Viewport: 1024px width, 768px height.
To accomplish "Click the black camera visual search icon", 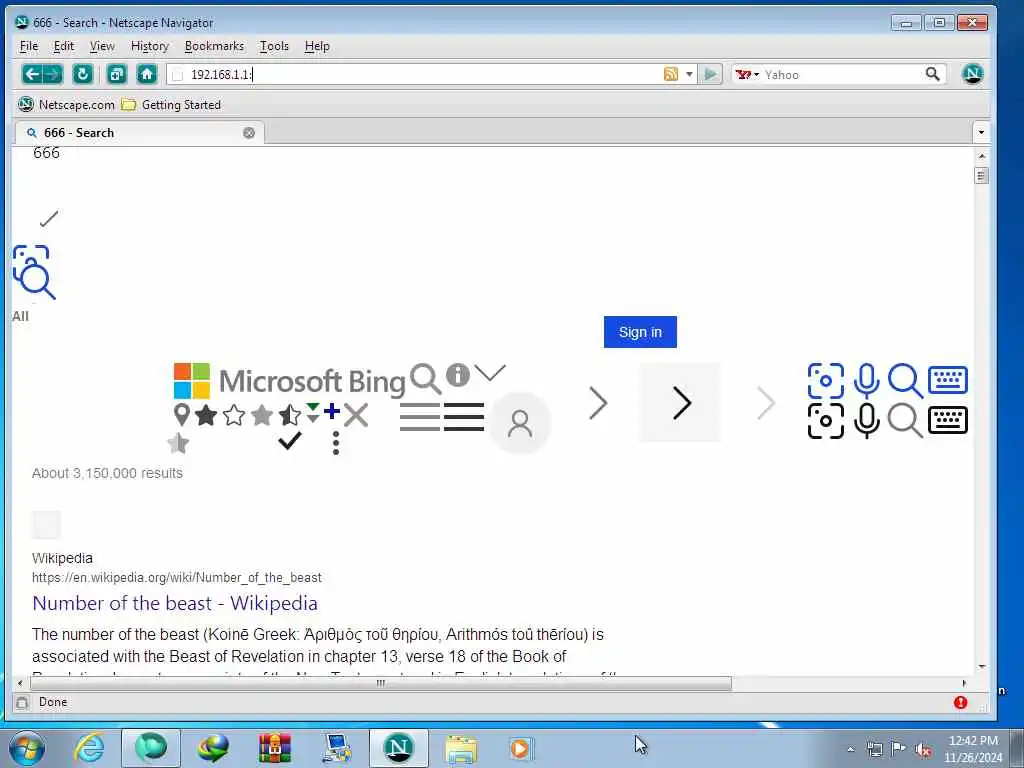I will tap(825, 421).
